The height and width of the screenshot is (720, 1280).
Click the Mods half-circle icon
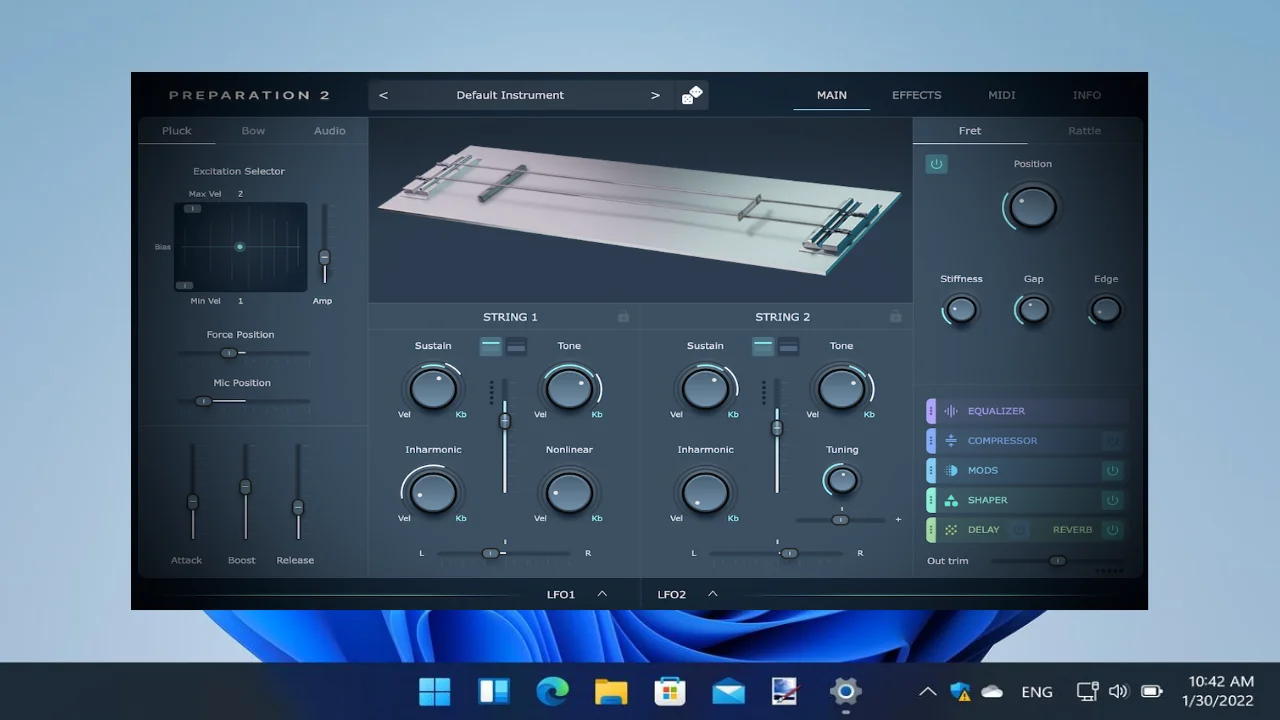(951, 470)
